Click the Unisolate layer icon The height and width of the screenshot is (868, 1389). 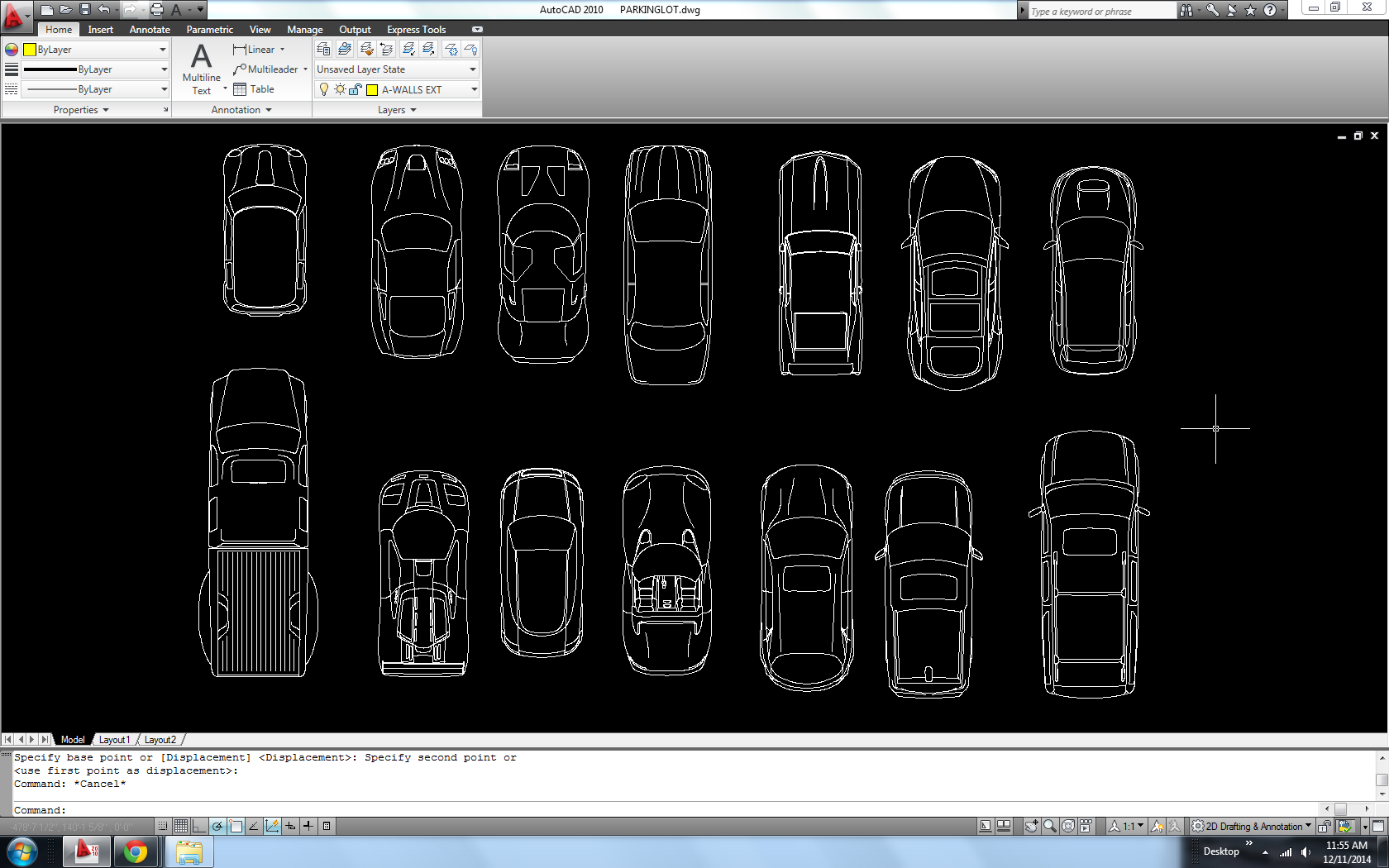[428, 49]
